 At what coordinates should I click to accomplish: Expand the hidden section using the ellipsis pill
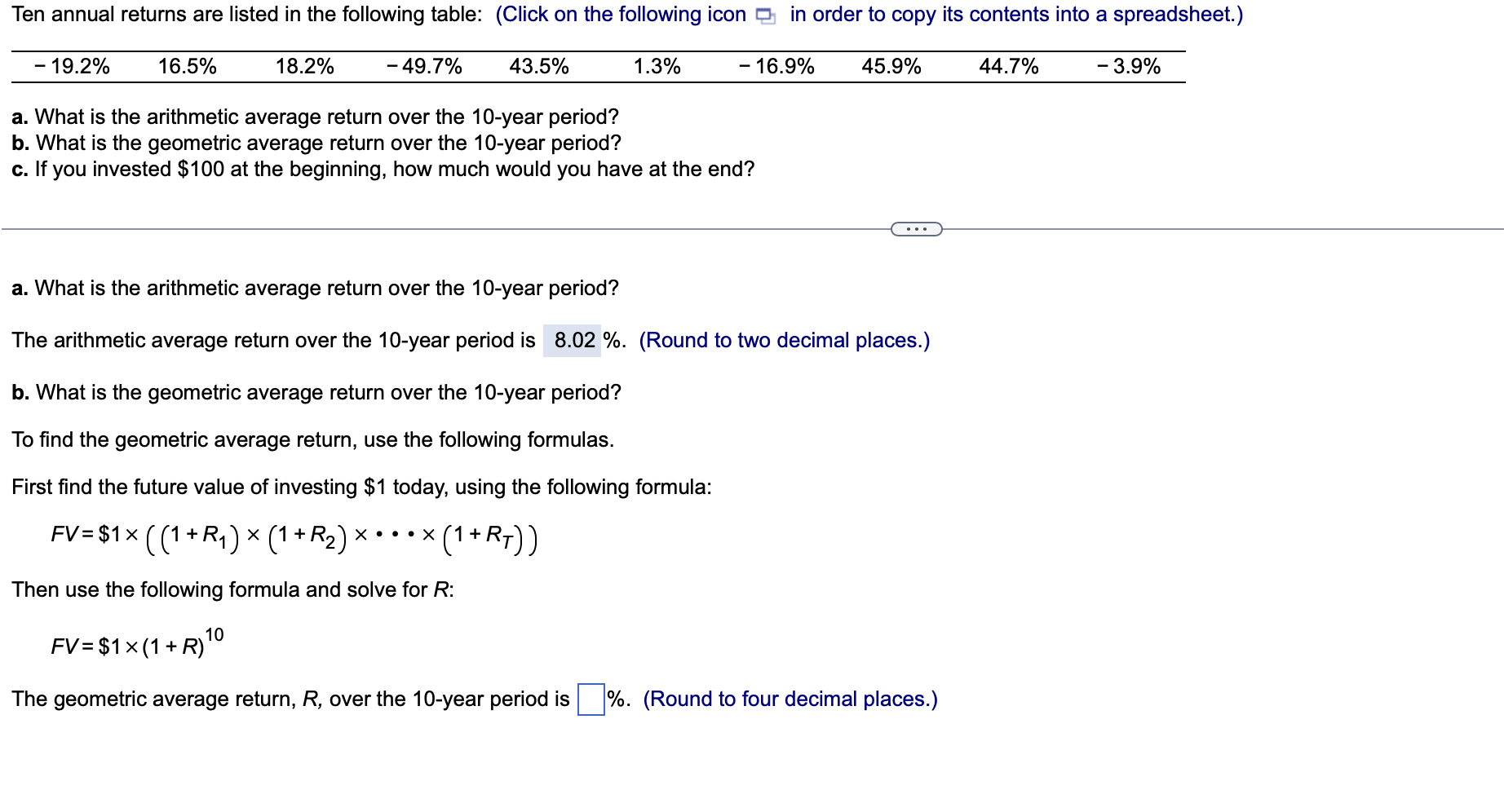[x=917, y=229]
